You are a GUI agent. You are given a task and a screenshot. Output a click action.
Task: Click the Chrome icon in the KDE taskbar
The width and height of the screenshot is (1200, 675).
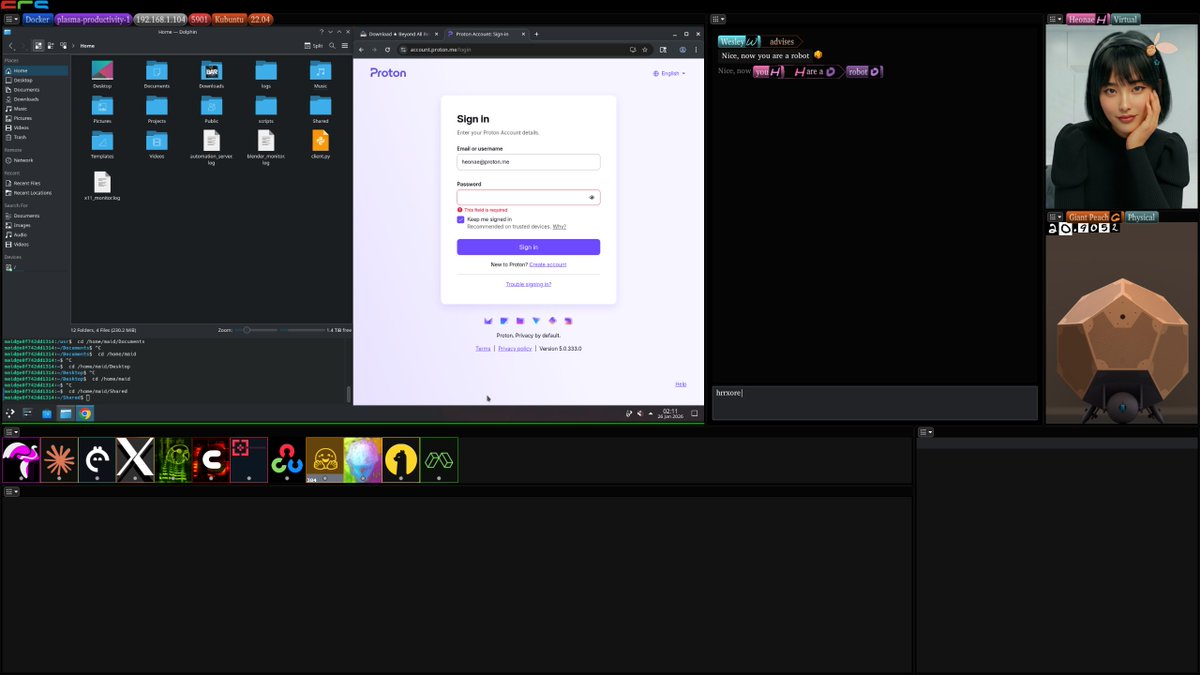point(85,413)
